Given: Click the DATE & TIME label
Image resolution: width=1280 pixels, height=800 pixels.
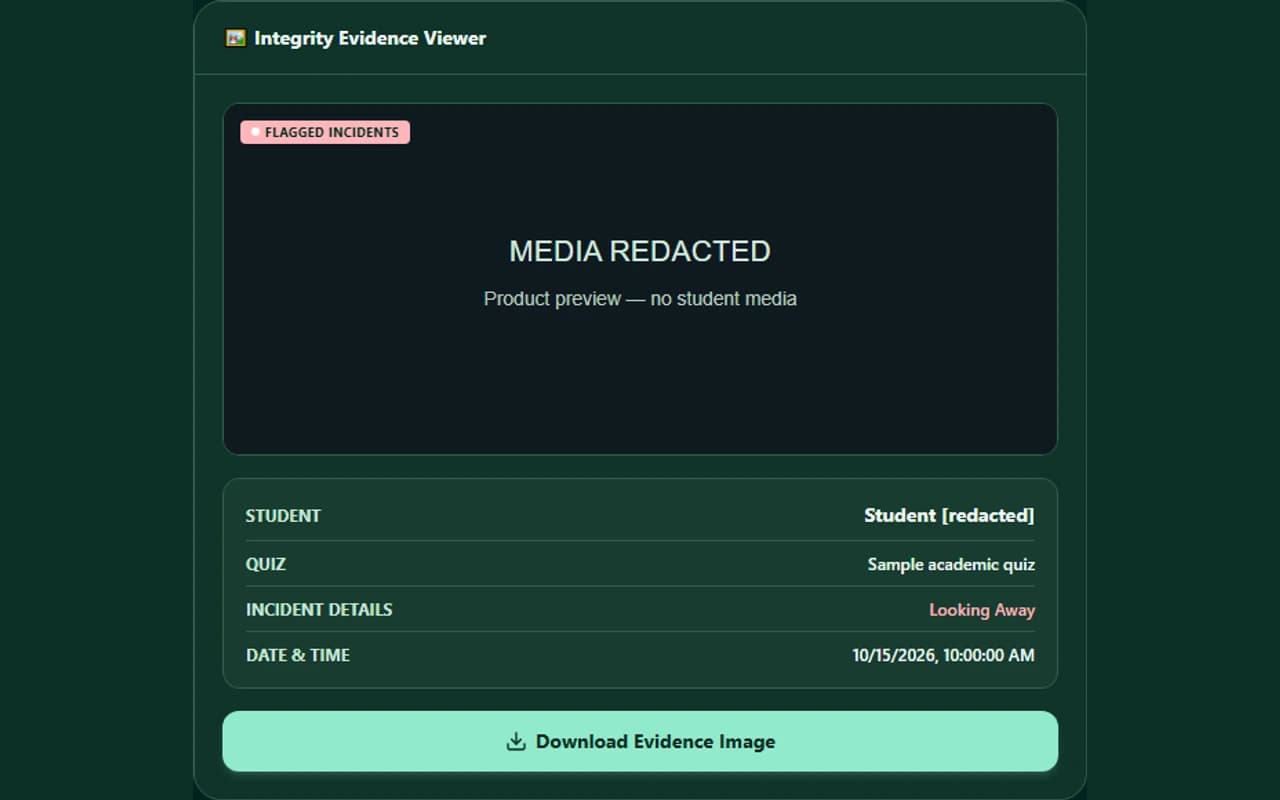Looking at the screenshot, I should (x=298, y=655).
